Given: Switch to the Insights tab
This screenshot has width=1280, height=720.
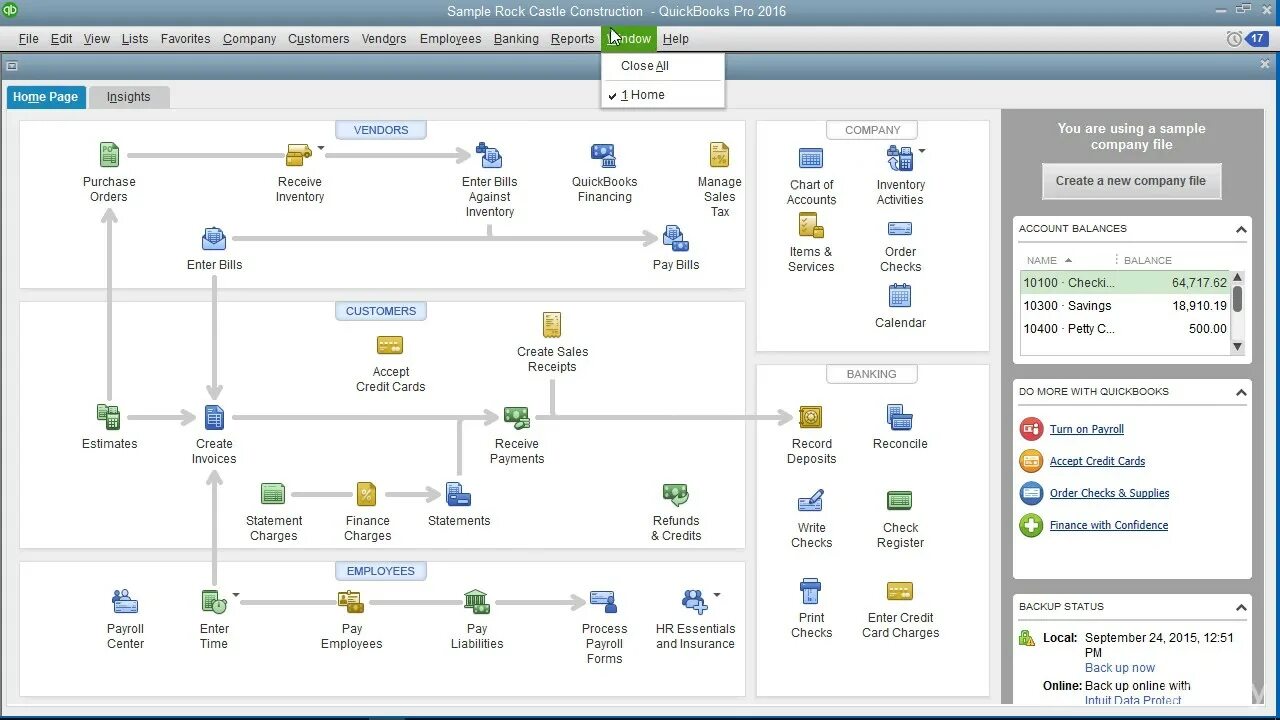Looking at the screenshot, I should [128, 97].
